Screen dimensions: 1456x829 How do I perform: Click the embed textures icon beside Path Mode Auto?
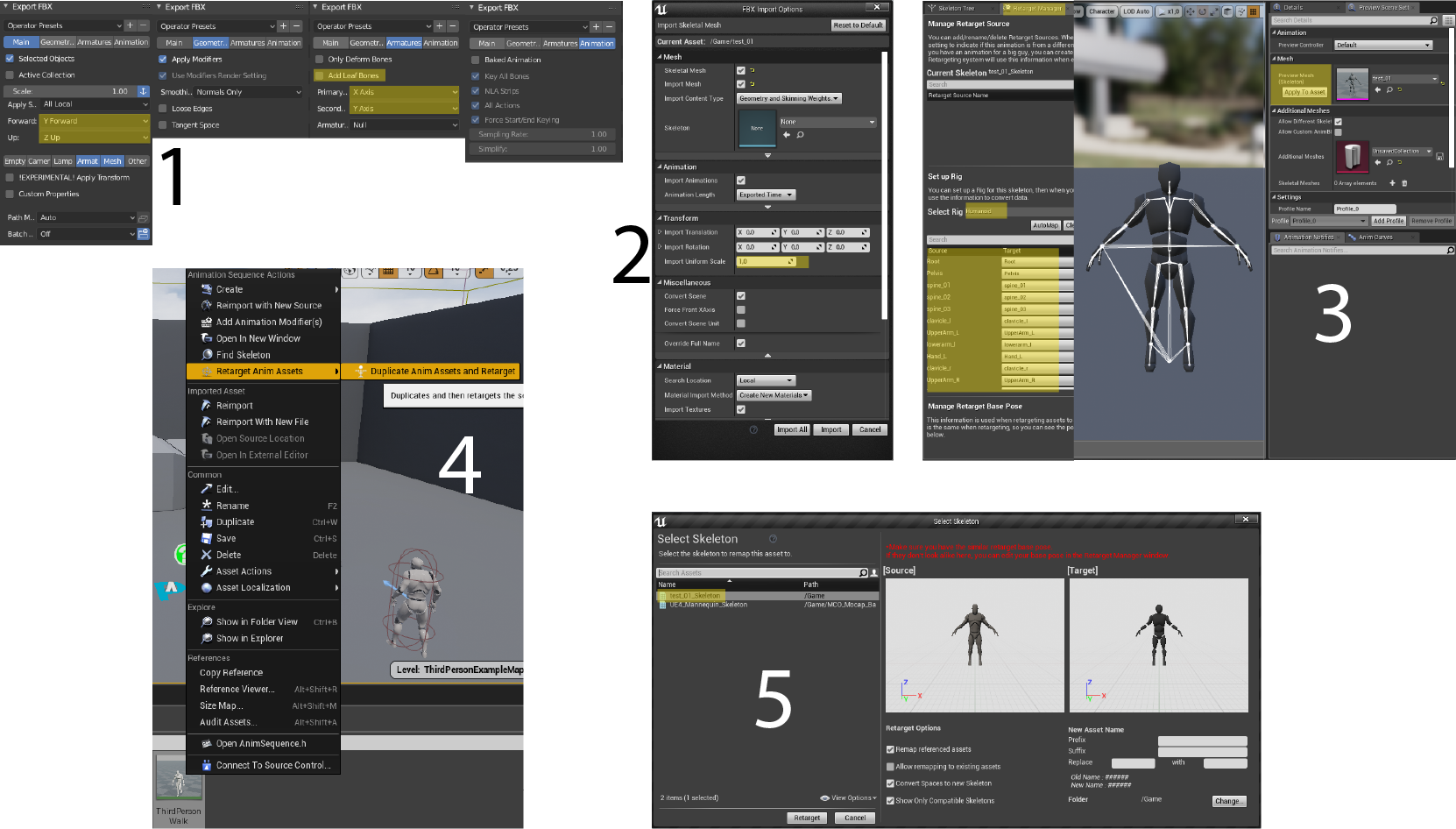click(x=144, y=217)
